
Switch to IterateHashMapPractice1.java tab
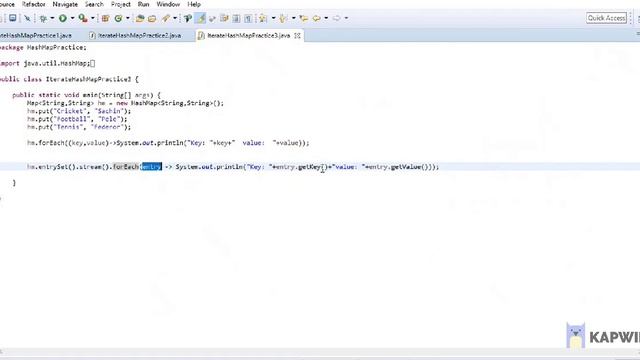coord(36,36)
